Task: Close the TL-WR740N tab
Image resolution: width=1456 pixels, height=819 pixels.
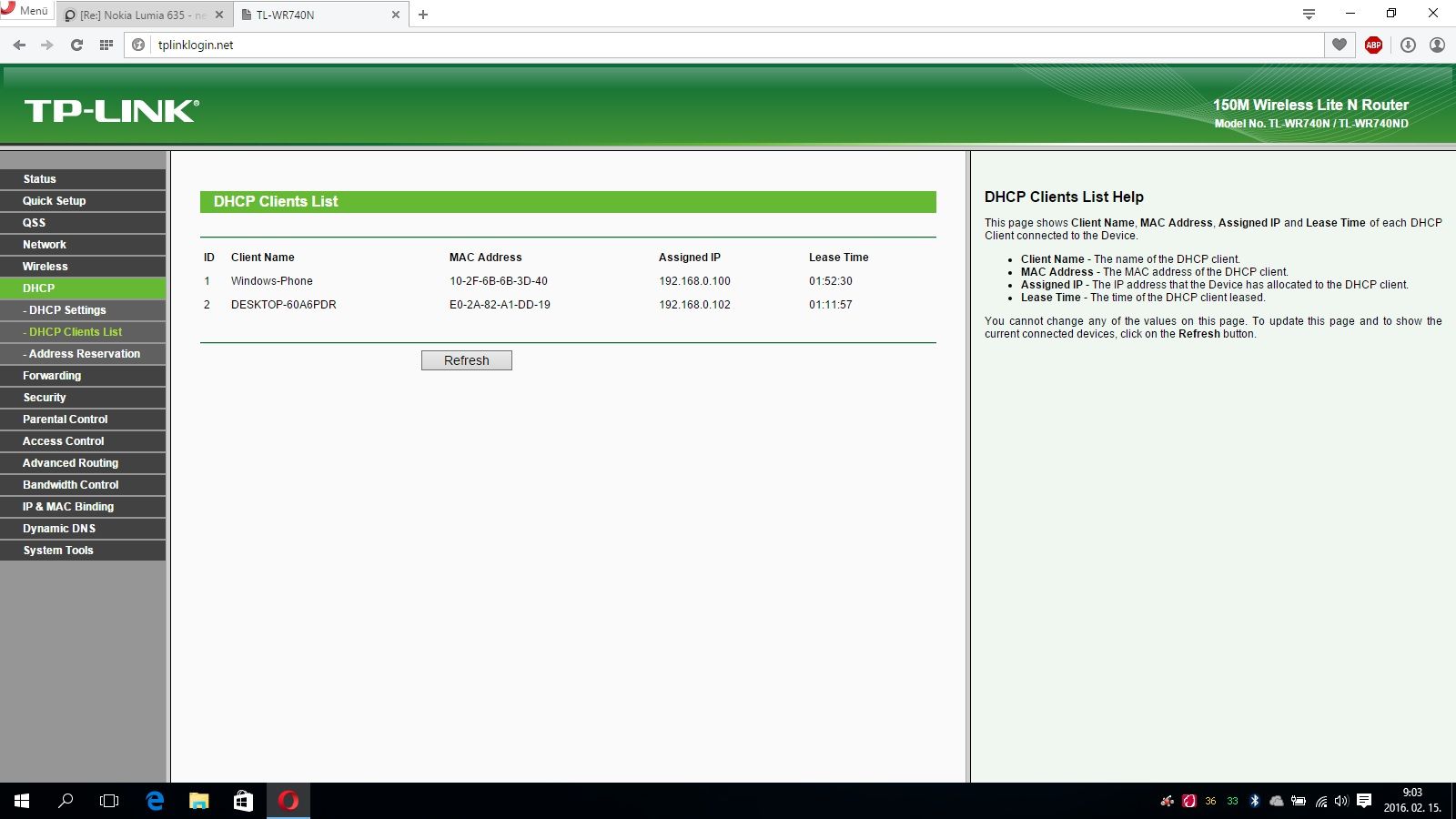Action: (x=396, y=15)
